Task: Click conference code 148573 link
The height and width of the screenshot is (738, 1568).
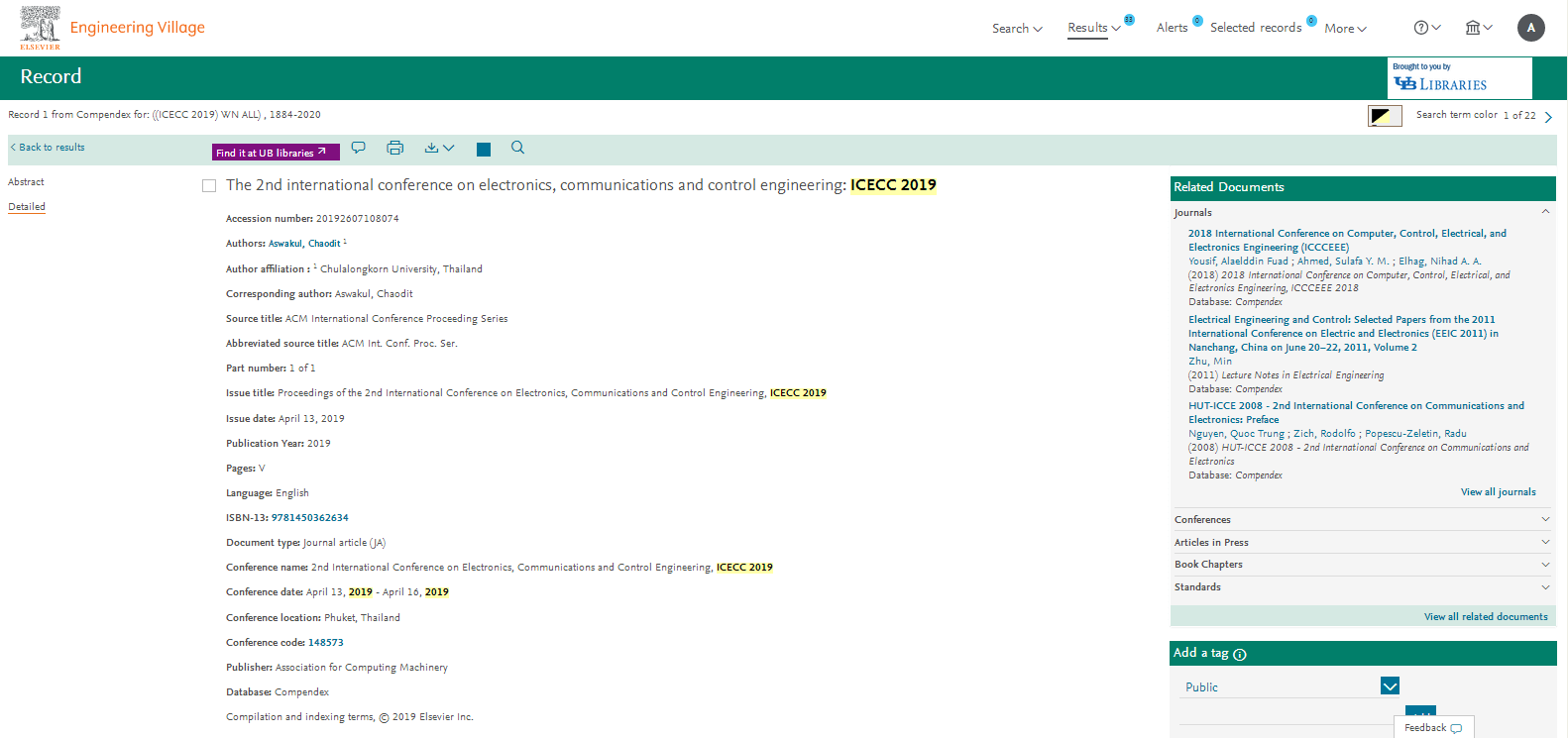Action: [x=325, y=643]
